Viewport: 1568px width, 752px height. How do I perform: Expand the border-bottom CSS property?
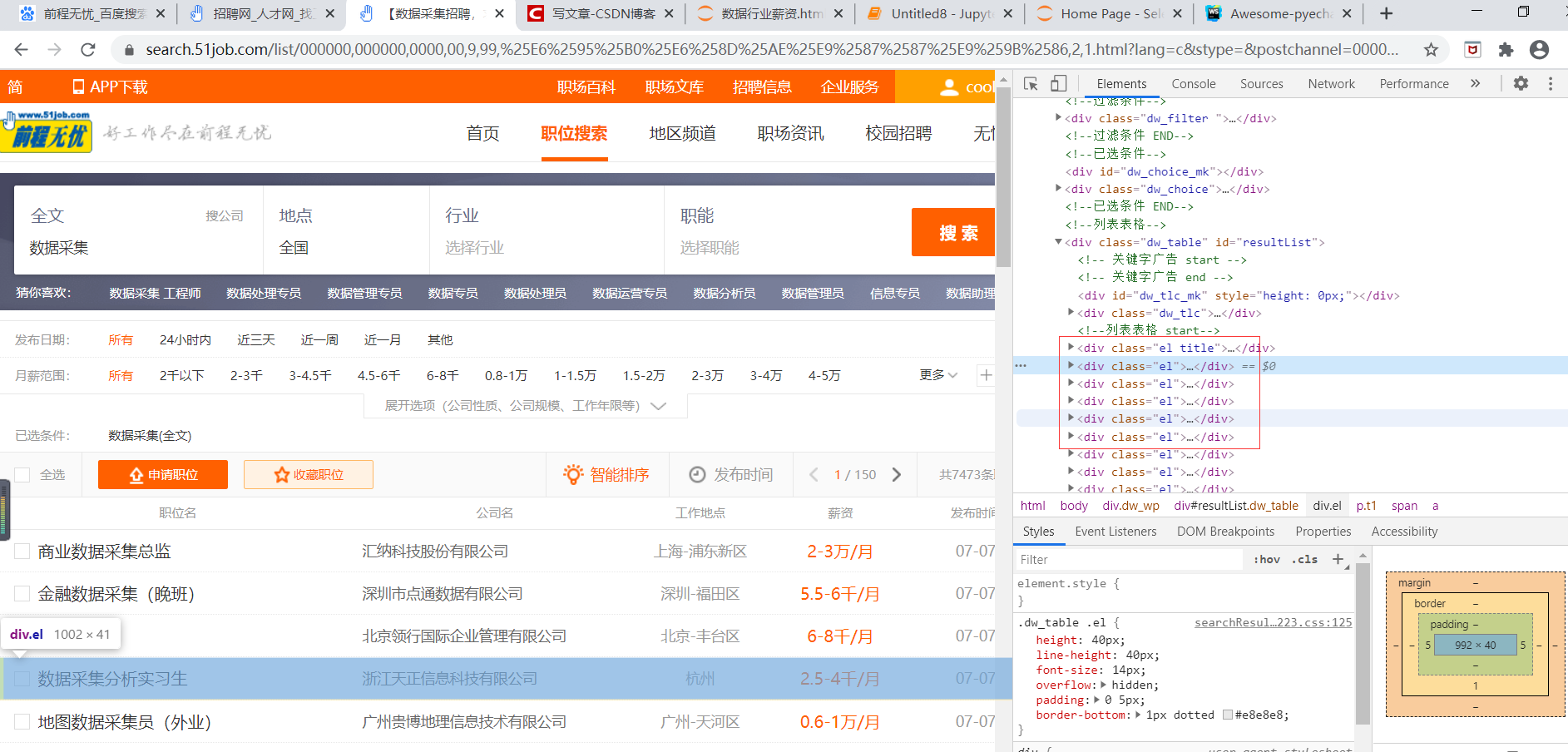tap(1138, 715)
